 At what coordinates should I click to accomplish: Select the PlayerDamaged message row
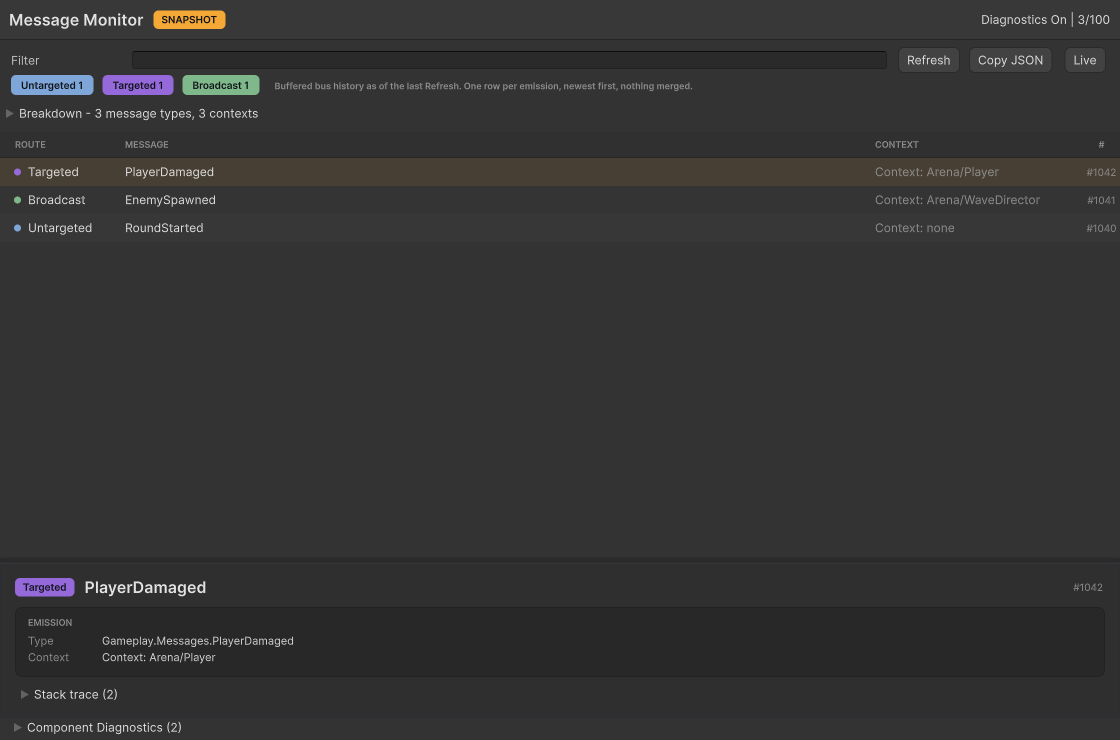click(560, 172)
